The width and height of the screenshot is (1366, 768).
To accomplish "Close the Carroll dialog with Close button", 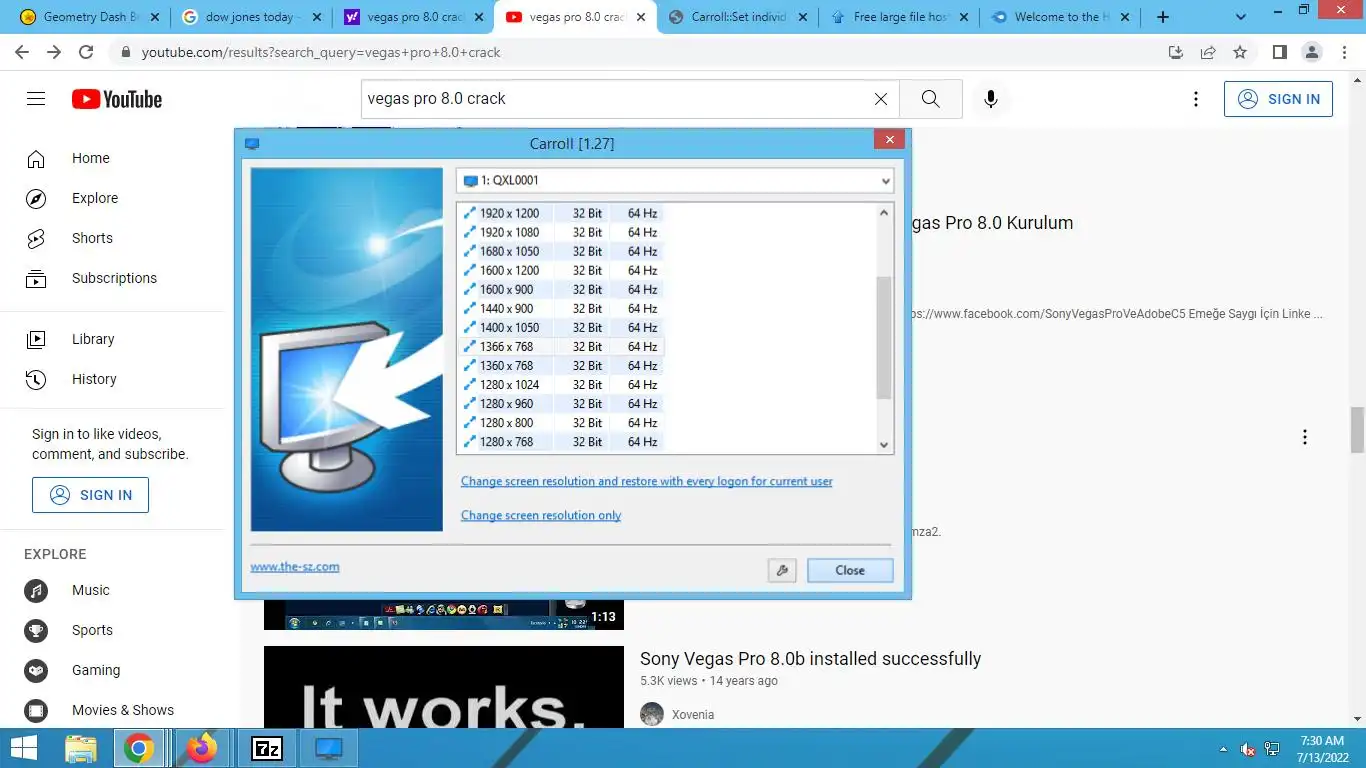I will [x=850, y=570].
